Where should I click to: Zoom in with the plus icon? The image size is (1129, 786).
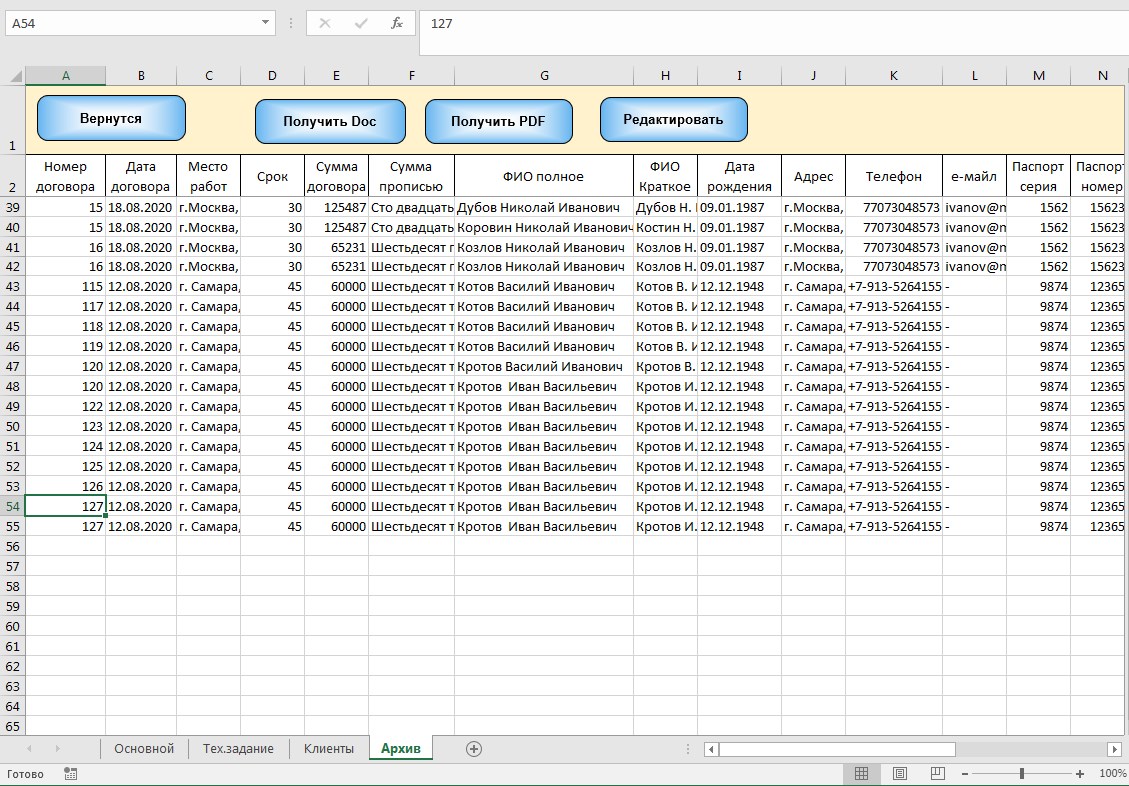tap(1079, 774)
